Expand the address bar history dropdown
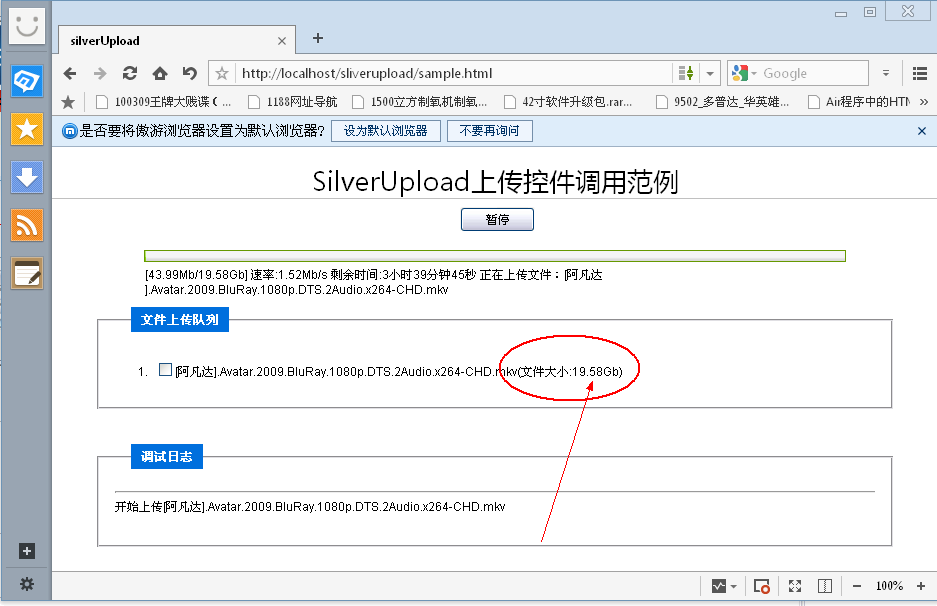 710,74
